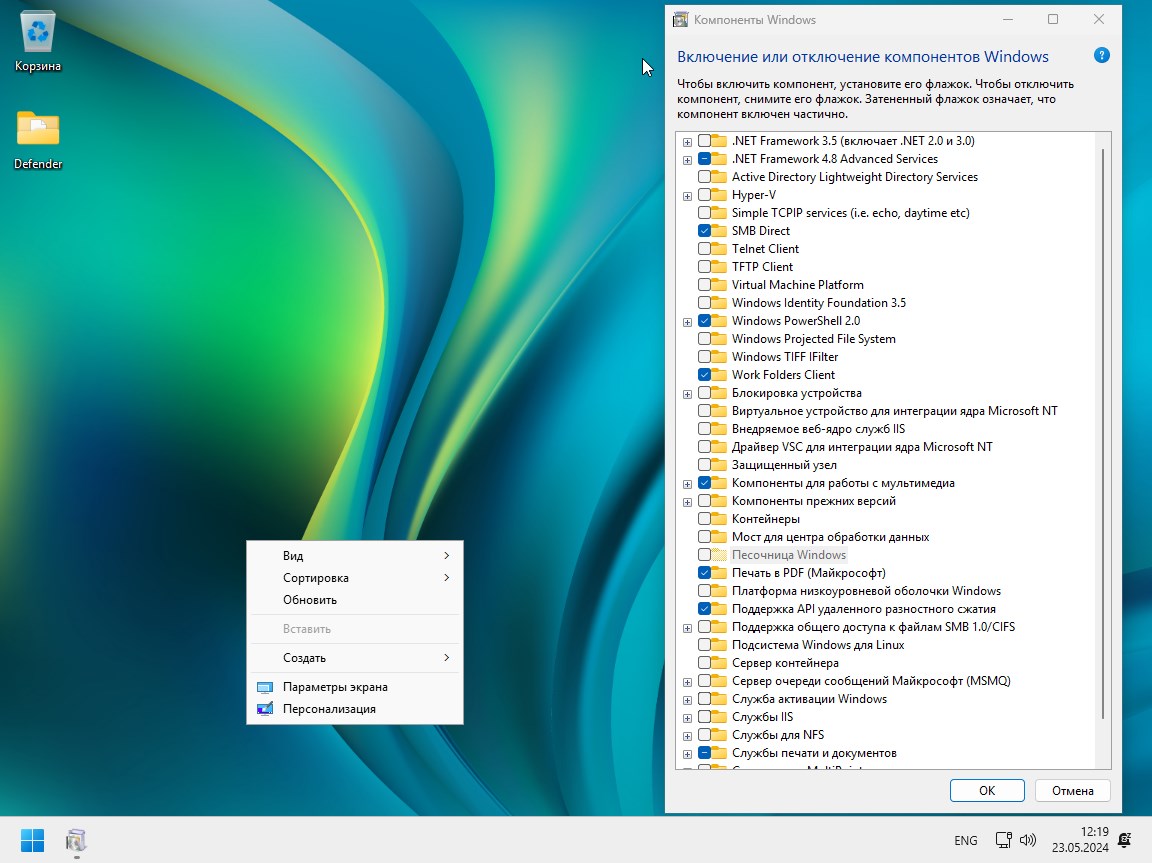Click the Службы для NFS folder icon
This screenshot has width=1152, height=863.
719,734
